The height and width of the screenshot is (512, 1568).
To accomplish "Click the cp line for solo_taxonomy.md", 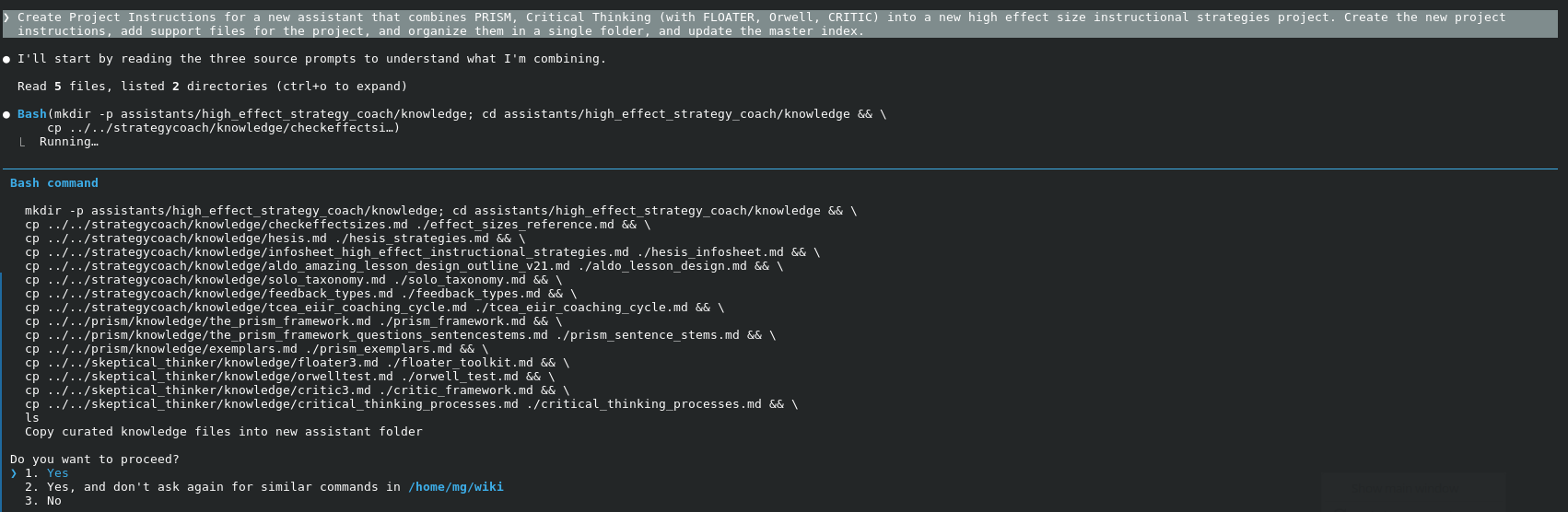I will (293, 280).
